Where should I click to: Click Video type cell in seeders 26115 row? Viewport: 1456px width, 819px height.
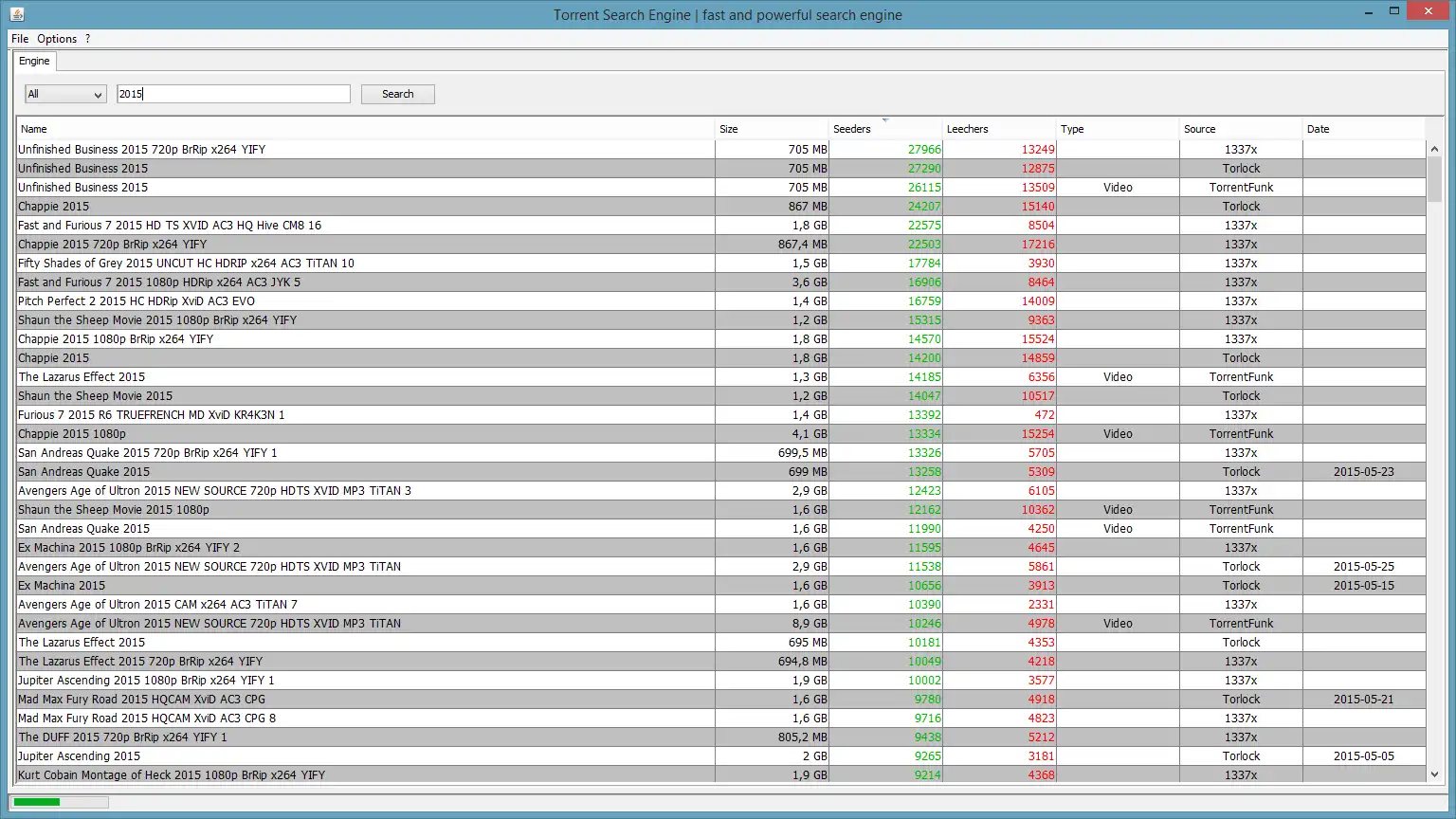1118,187
